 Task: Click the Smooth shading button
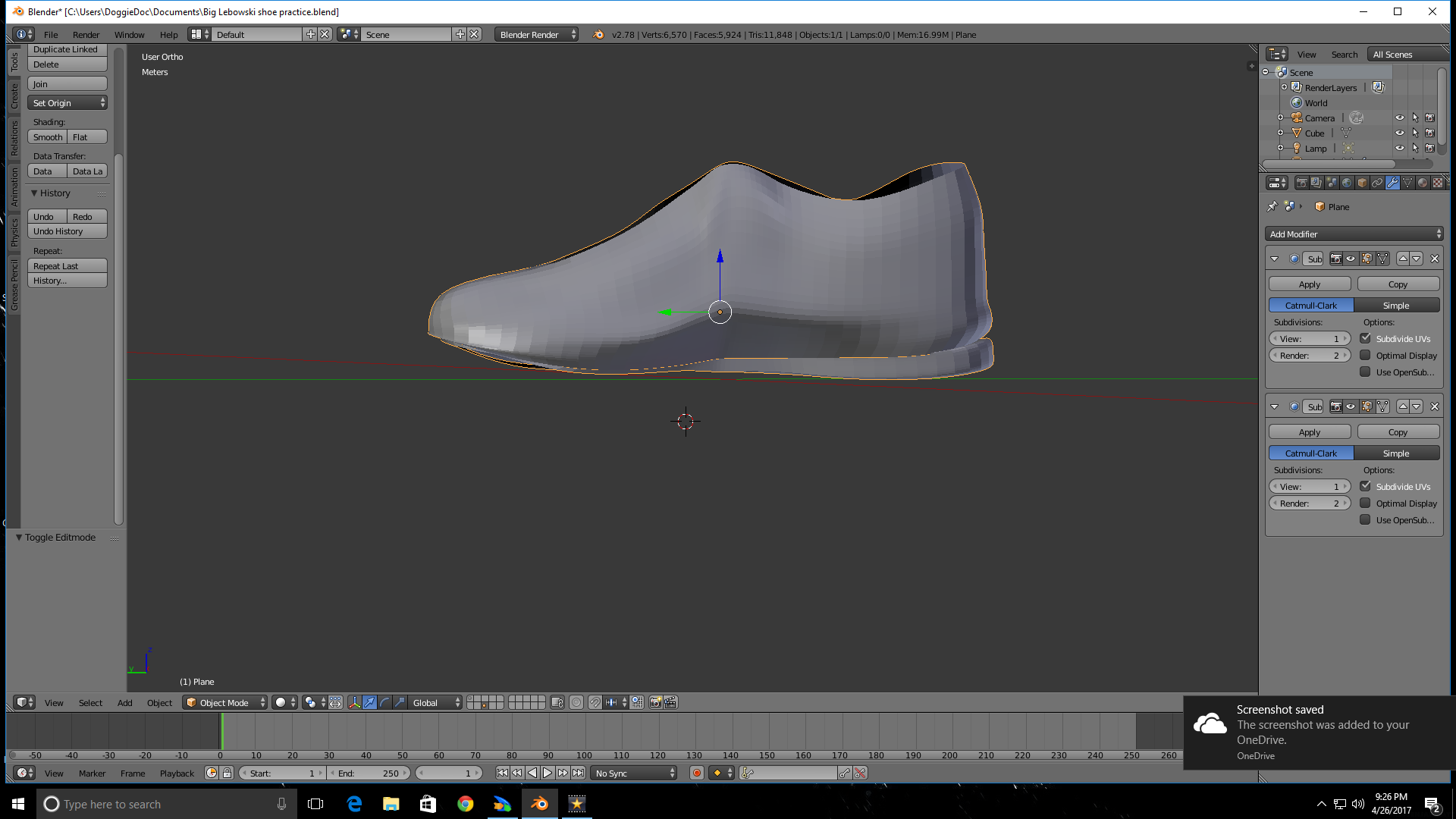[x=48, y=137]
